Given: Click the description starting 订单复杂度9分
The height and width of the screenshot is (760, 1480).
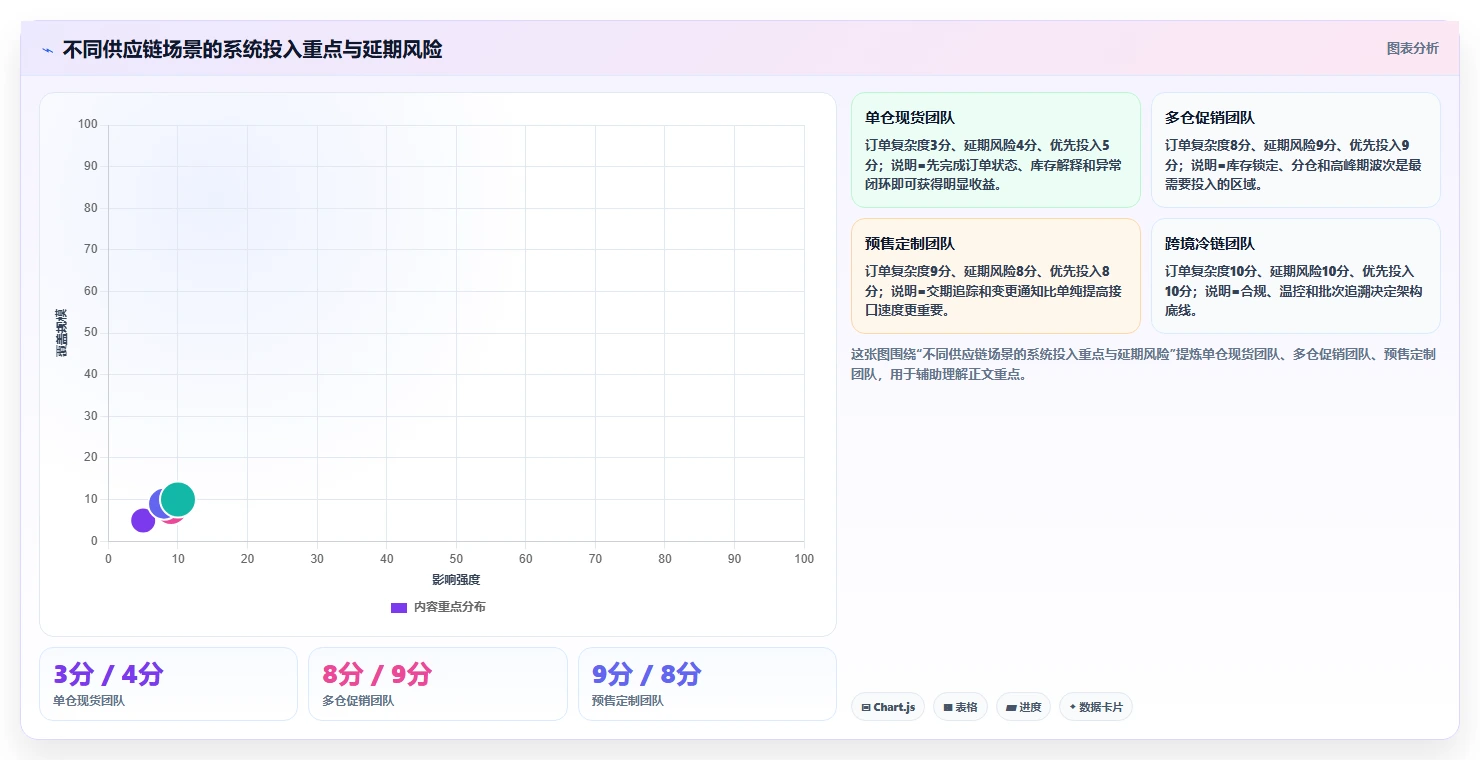Looking at the screenshot, I should click(994, 291).
